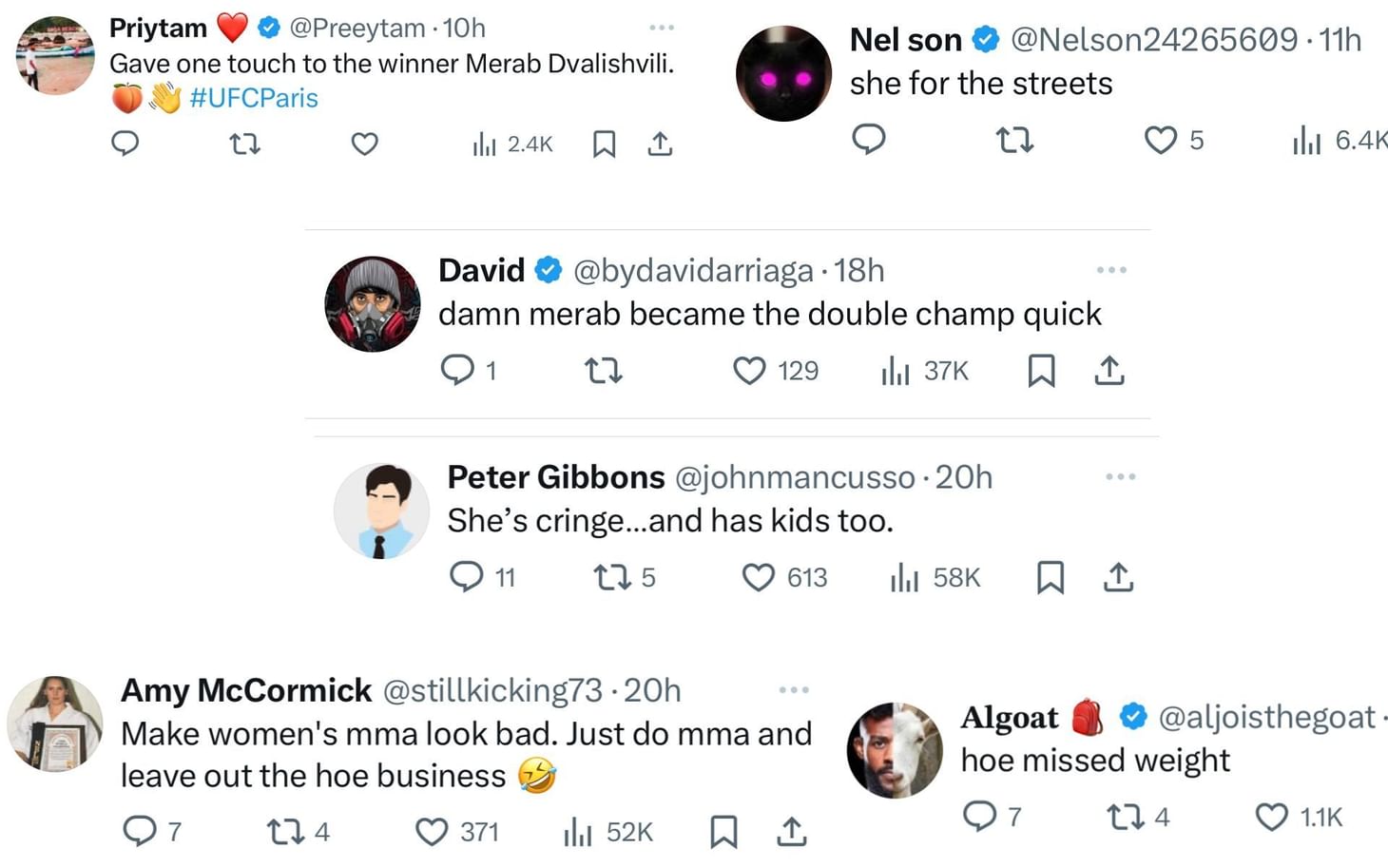Open more options on David's tweet
Image resolution: width=1388 pixels, height=868 pixels.
(1111, 270)
